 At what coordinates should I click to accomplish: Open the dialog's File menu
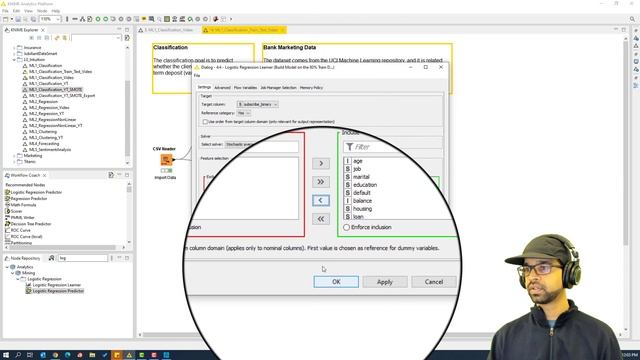(197, 76)
